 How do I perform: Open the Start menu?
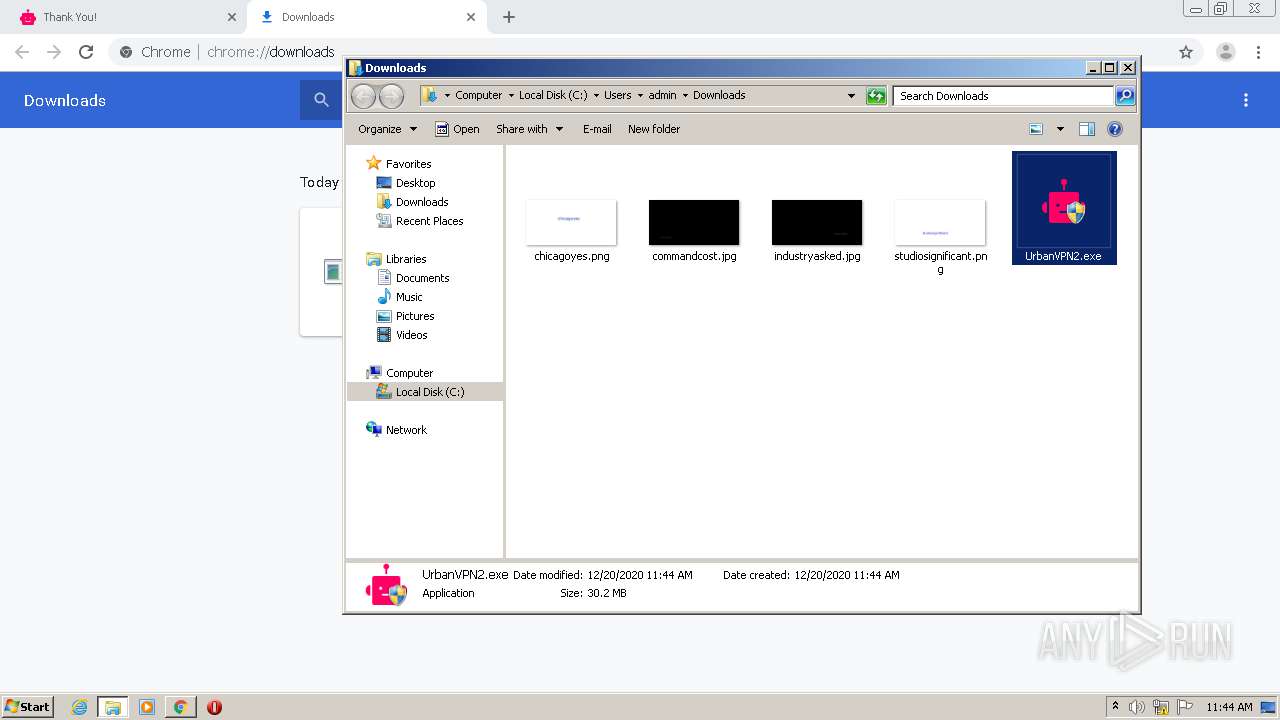coord(28,707)
